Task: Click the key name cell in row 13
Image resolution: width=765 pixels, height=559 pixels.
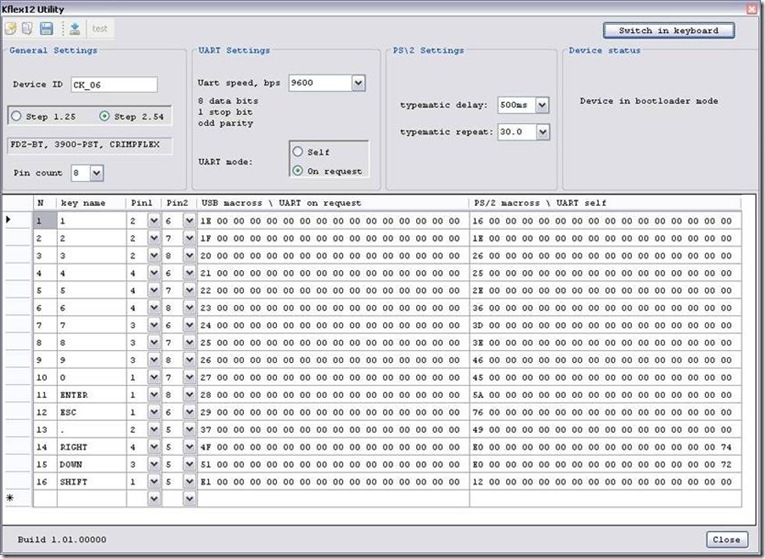Action: click(91, 429)
